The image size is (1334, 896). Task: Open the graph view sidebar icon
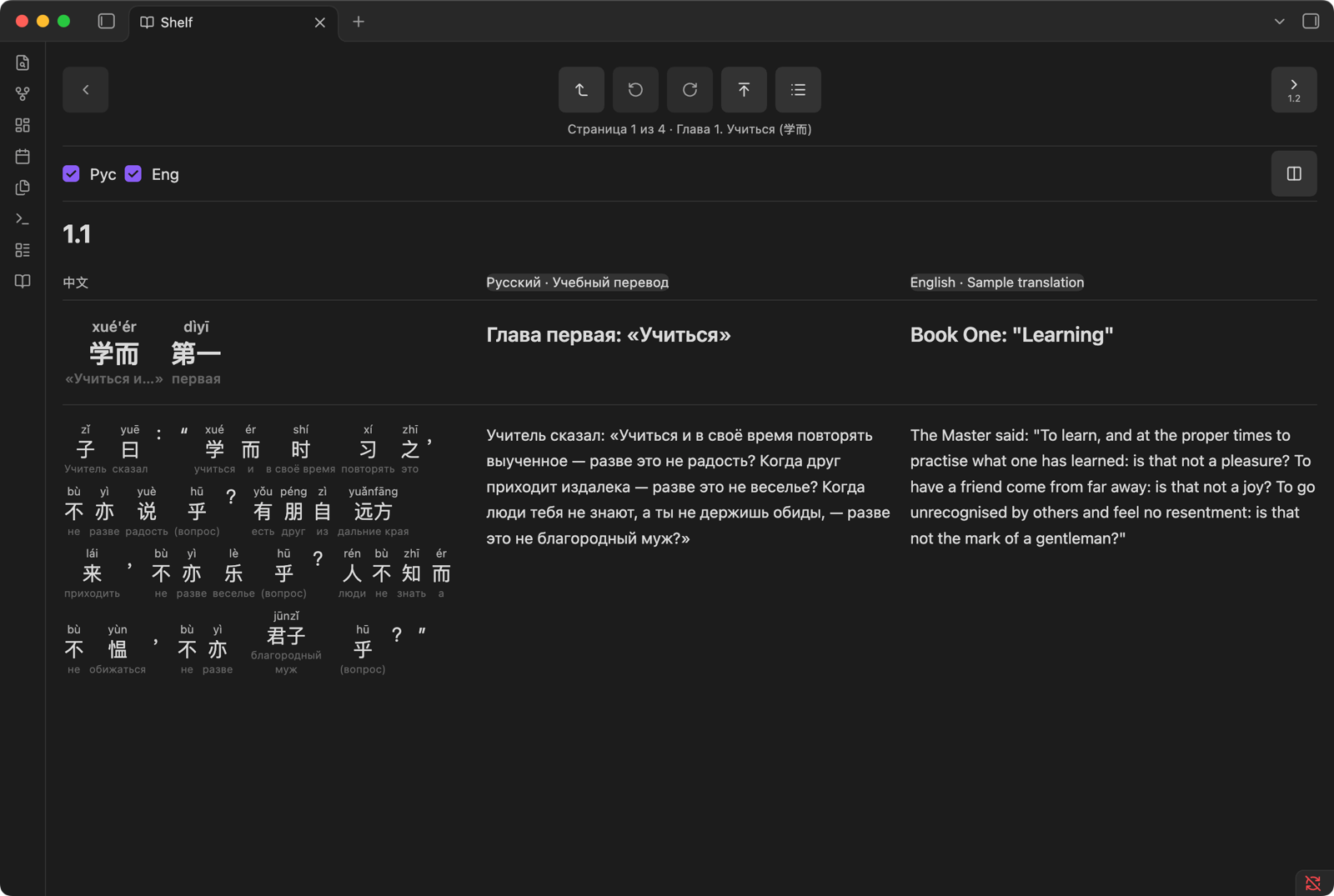[23, 93]
